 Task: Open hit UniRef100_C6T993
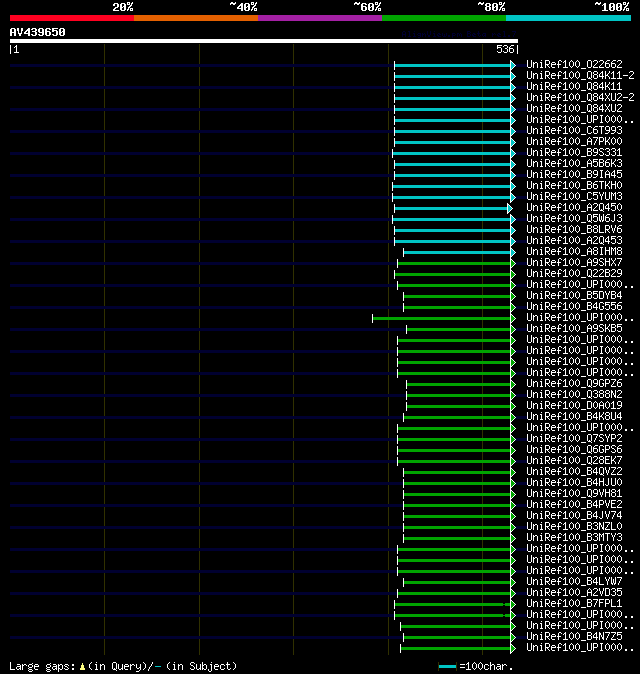pyautogui.click(x=574, y=130)
